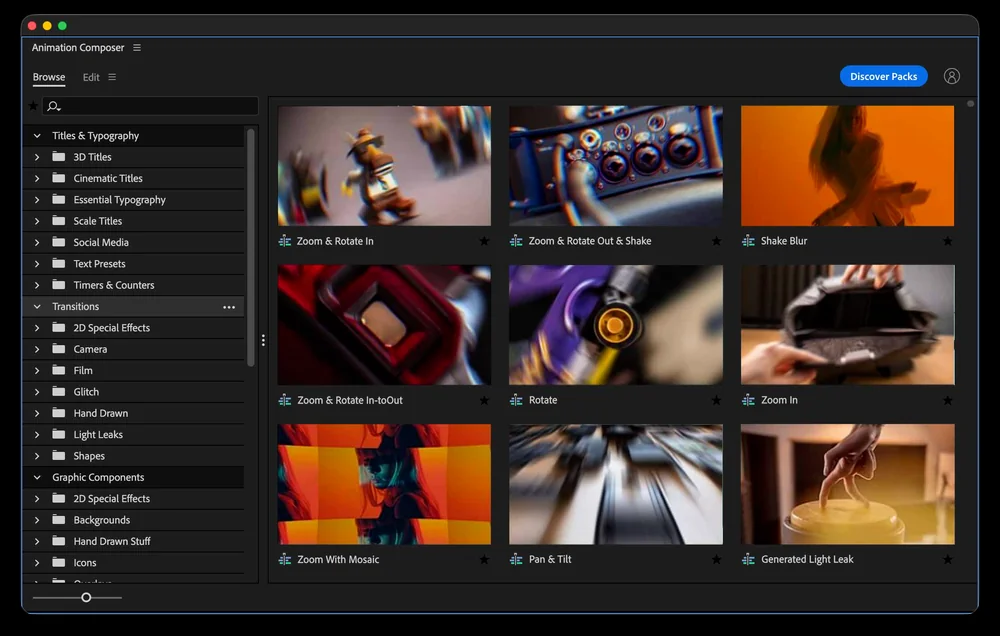Click inside the search input field
The width and height of the screenshot is (1000, 636).
151,106
